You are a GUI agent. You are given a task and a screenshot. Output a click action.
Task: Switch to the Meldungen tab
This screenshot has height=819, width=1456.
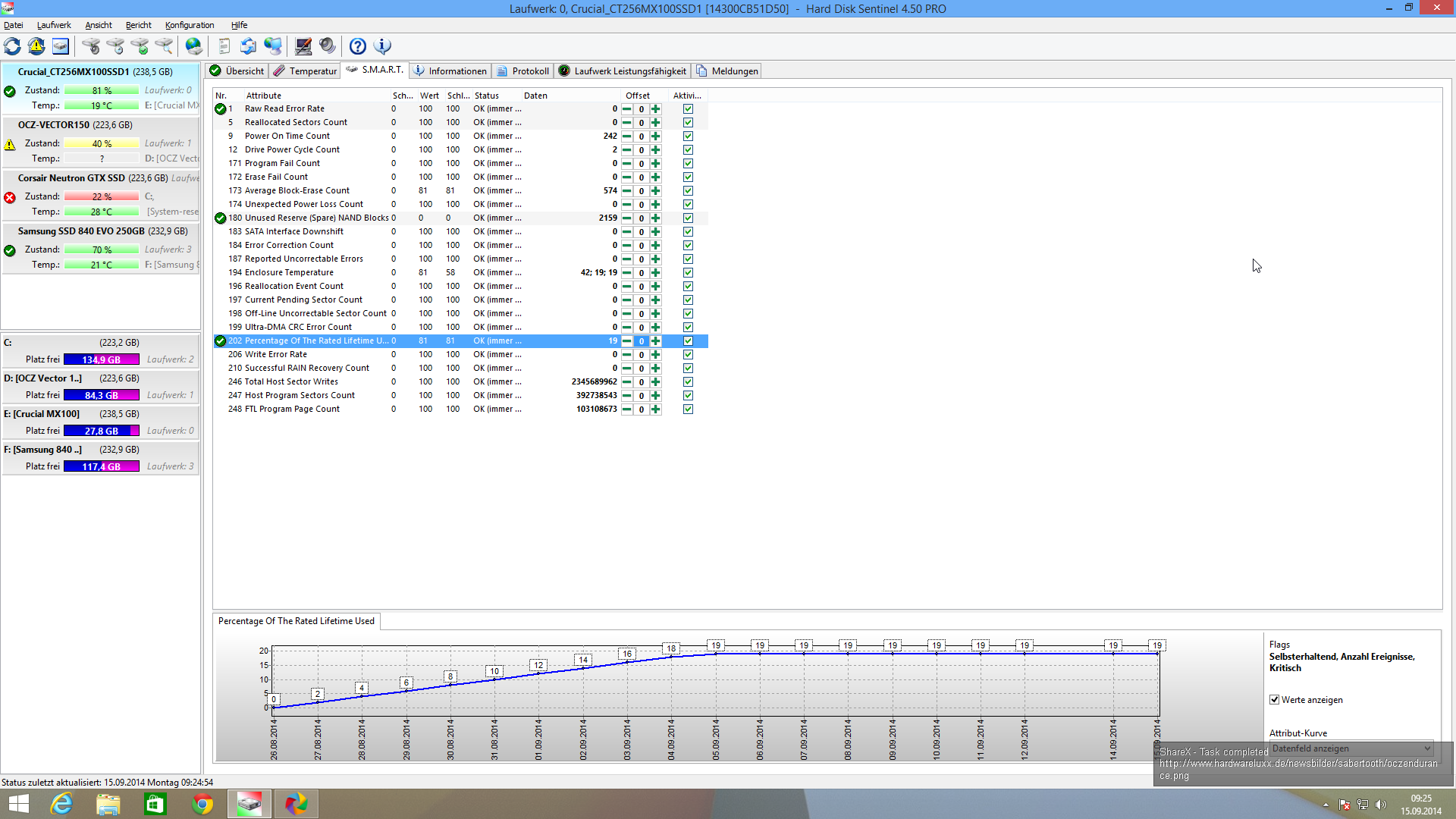pyautogui.click(x=726, y=71)
